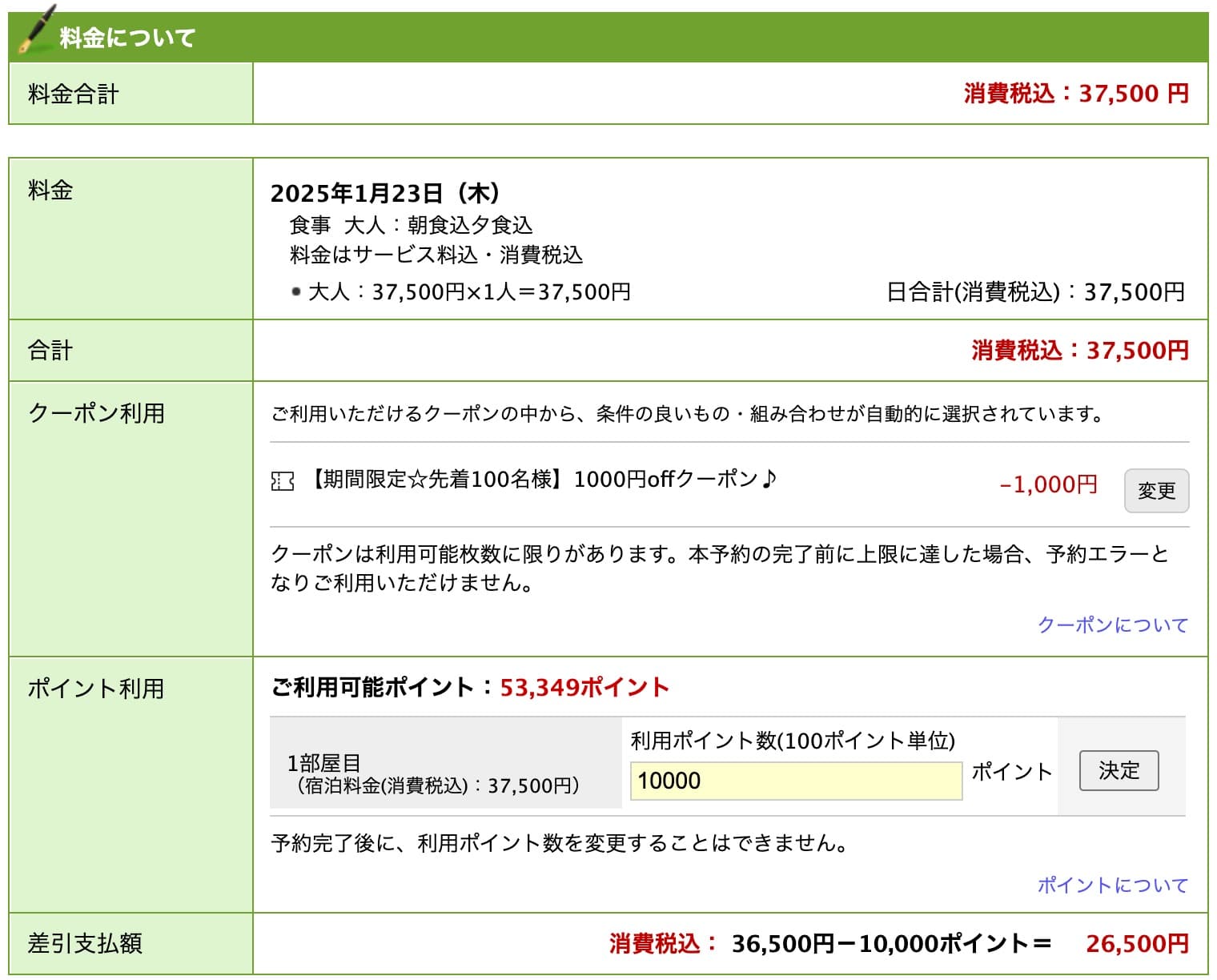Click the 差引支払額 row label
The width and height of the screenshot is (1217, 980).
click(85, 943)
